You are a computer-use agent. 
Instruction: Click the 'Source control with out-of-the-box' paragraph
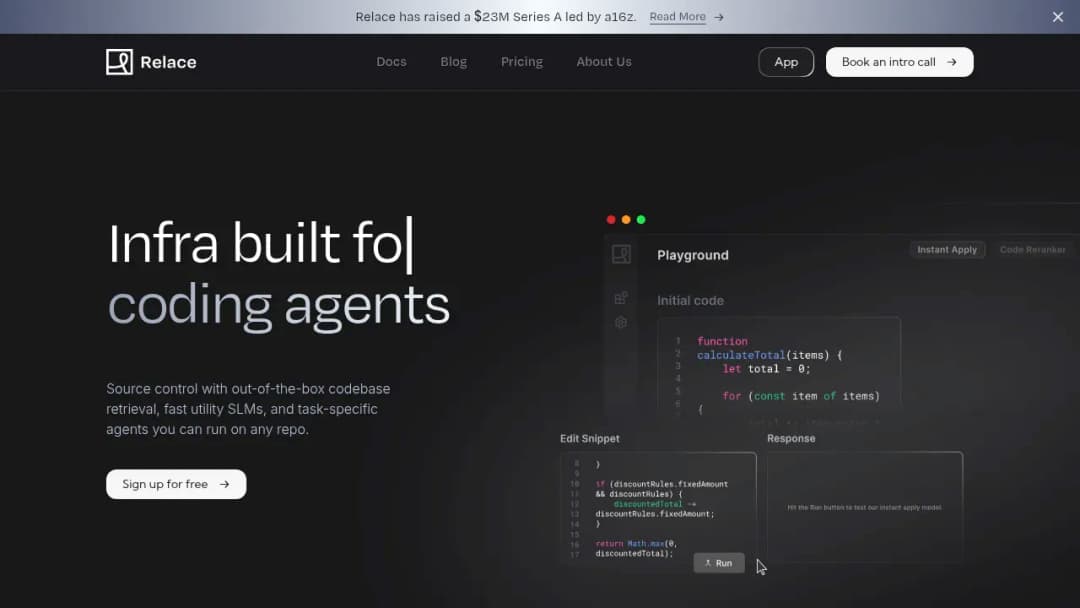(x=248, y=409)
